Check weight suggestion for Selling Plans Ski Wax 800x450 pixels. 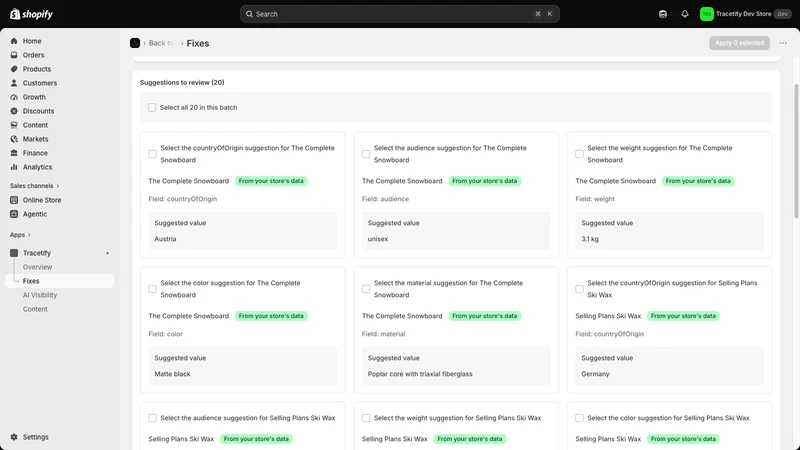366,418
